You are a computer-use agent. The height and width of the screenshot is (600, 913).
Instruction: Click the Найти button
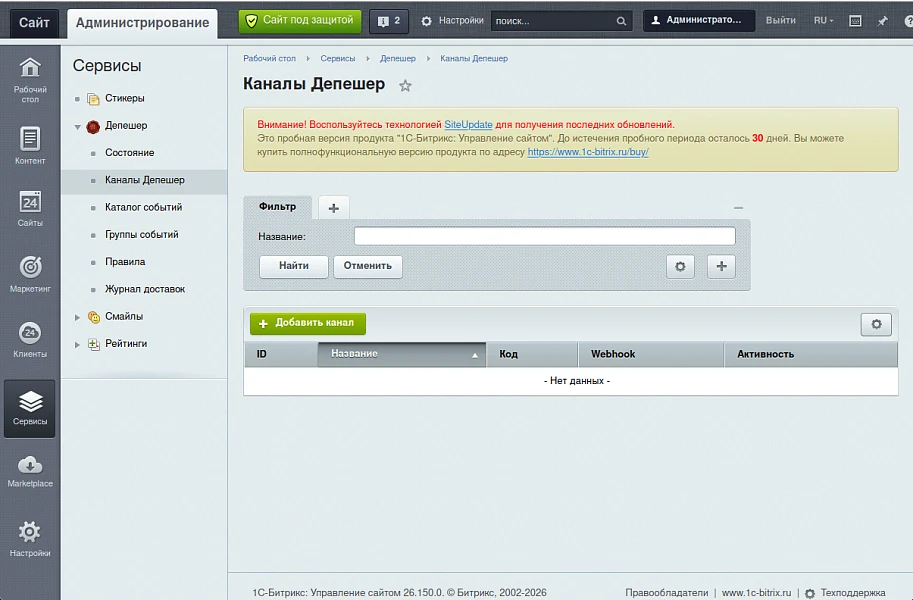coord(294,266)
